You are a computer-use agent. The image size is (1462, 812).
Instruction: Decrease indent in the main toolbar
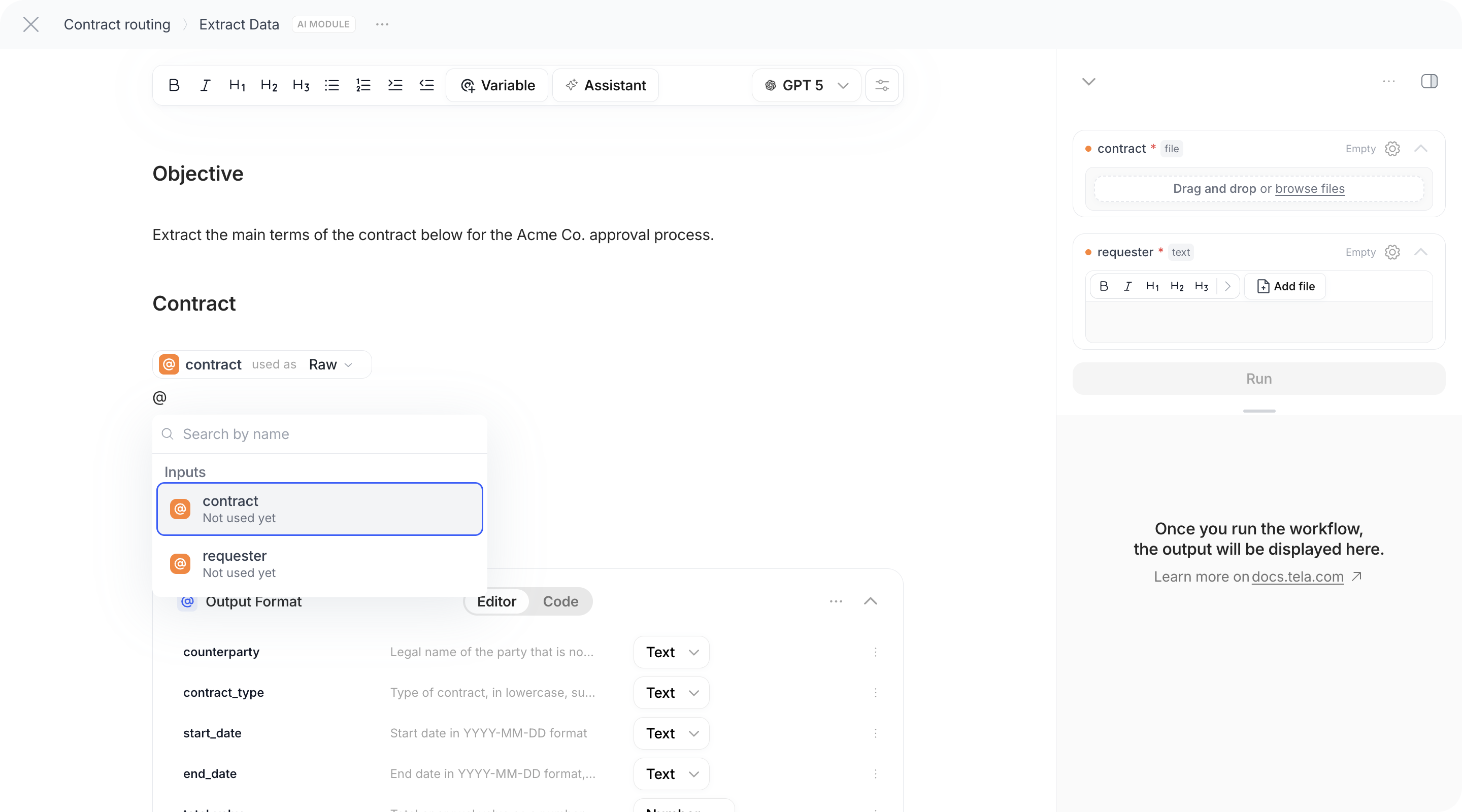point(427,85)
